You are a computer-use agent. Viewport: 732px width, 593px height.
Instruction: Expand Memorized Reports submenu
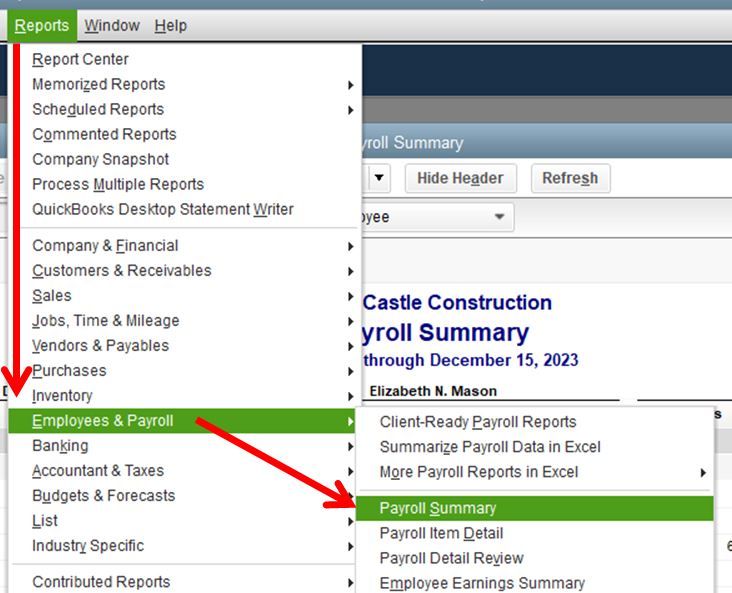184,85
